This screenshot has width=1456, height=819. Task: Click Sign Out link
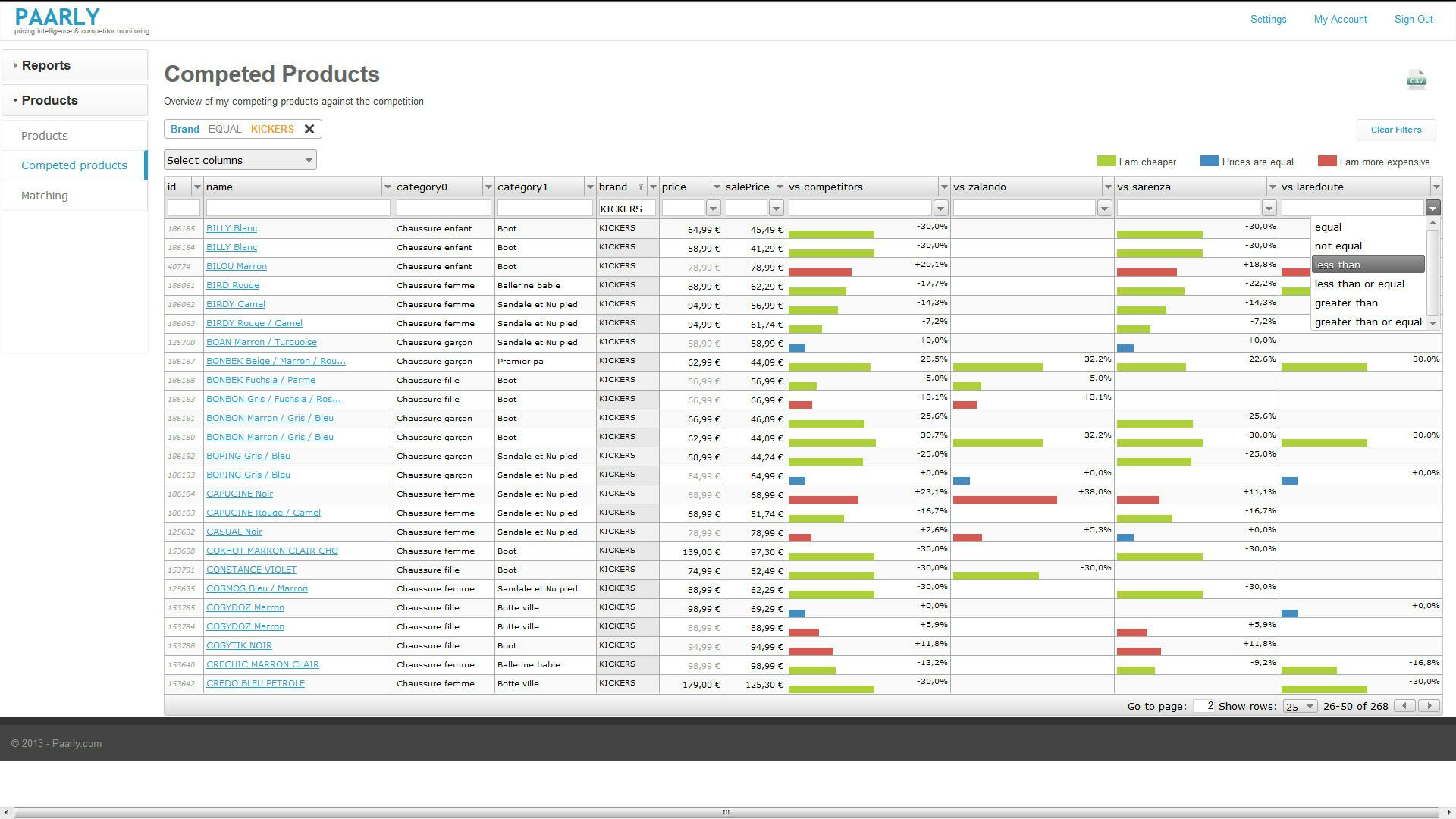click(1414, 20)
